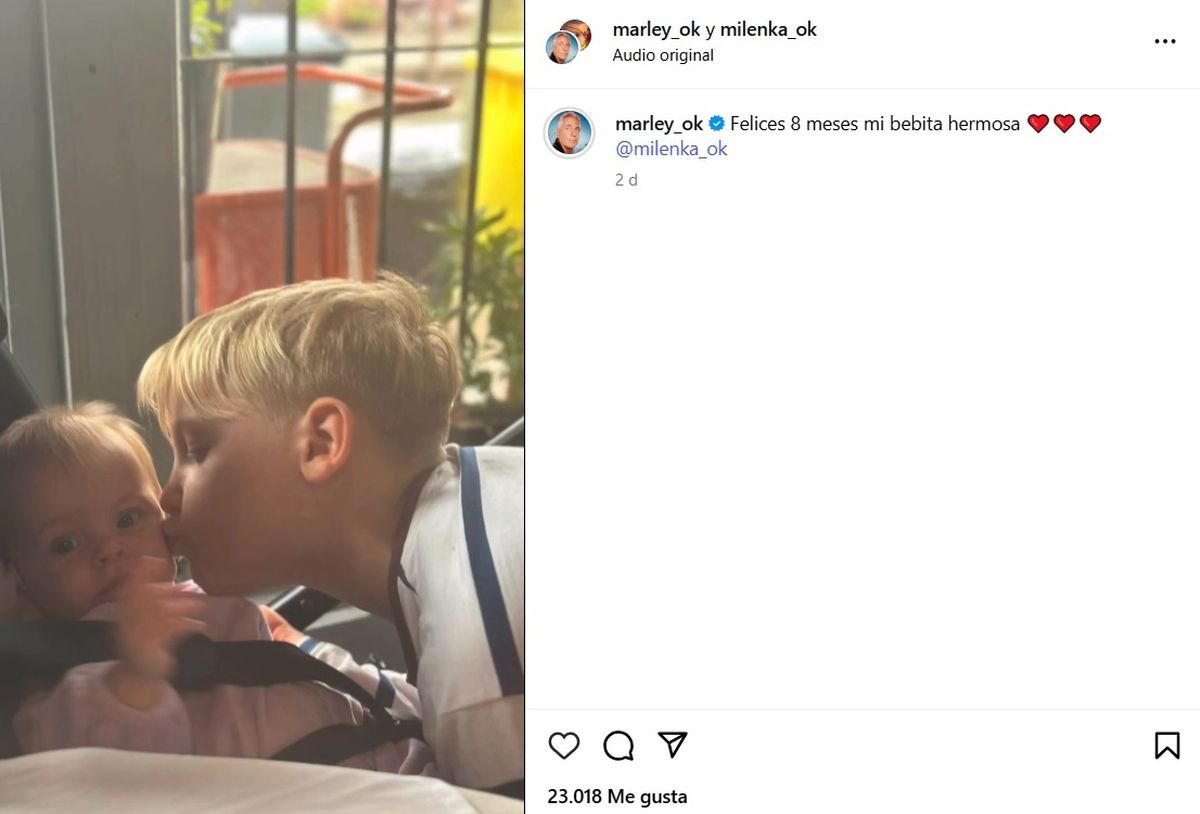
Task: Open the Audio original page
Action: point(663,56)
